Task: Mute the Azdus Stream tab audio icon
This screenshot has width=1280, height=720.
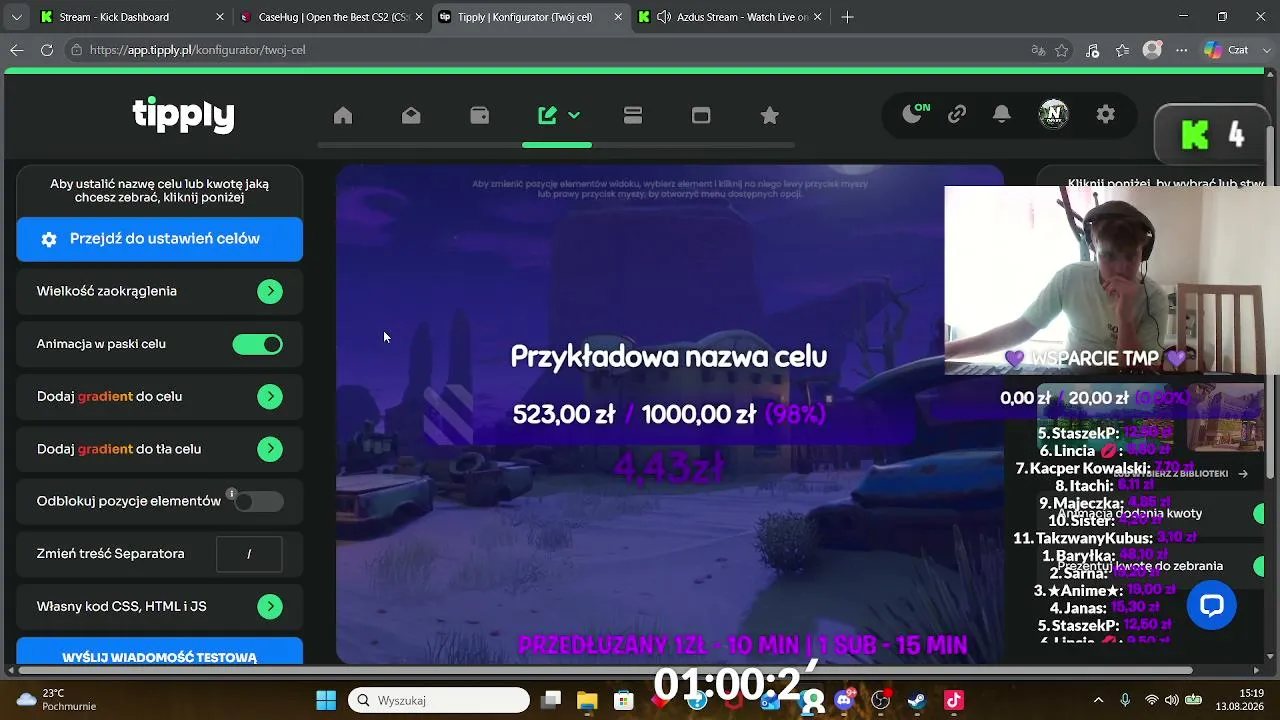Action: click(663, 17)
